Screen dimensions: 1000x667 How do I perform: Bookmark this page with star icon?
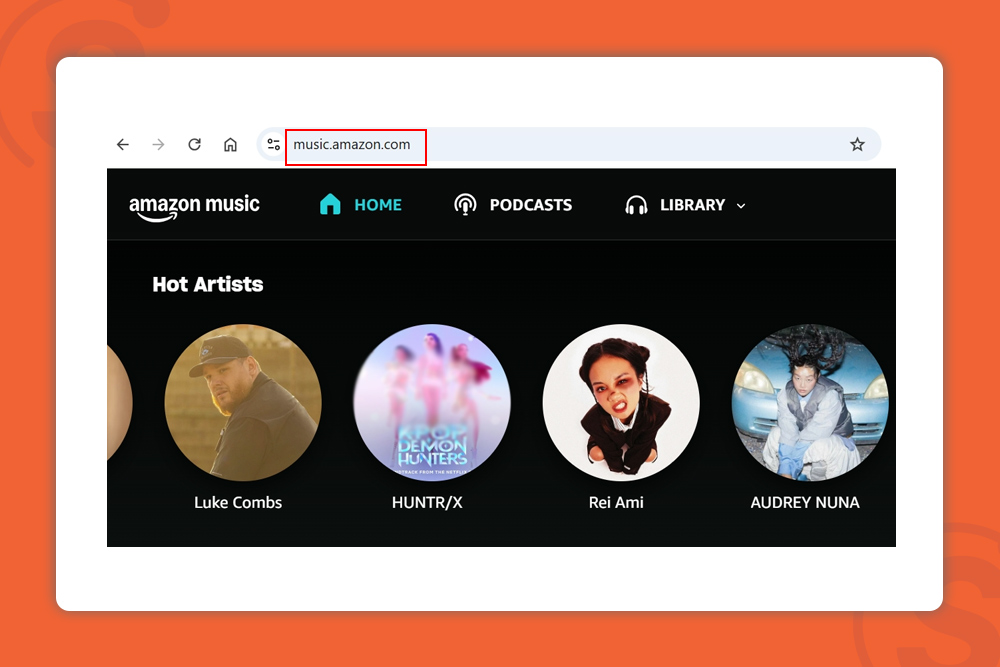(x=857, y=145)
